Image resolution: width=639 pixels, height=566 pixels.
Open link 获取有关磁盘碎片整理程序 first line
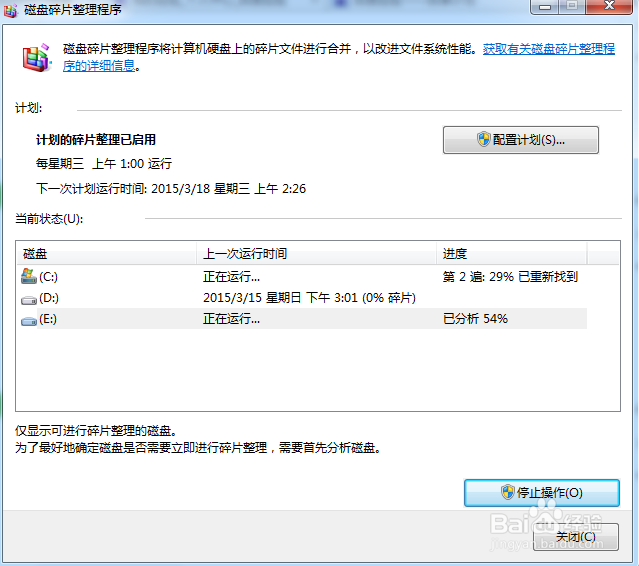[x=549, y=49]
